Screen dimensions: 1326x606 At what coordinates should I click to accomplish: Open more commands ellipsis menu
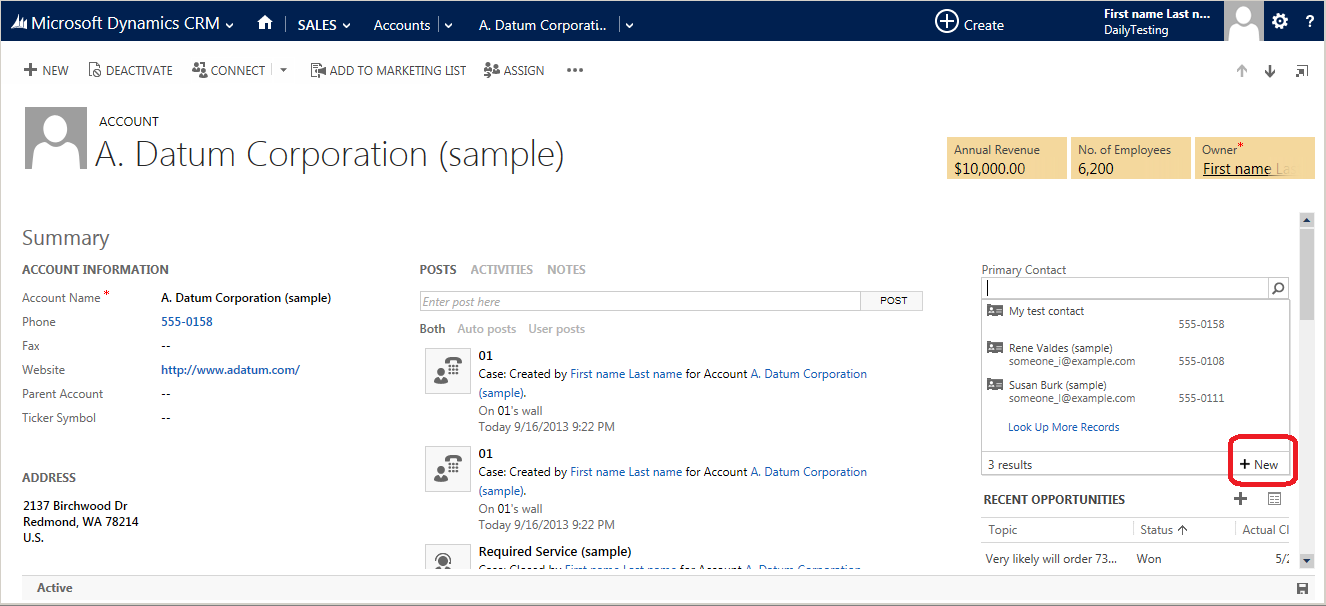[x=574, y=70]
